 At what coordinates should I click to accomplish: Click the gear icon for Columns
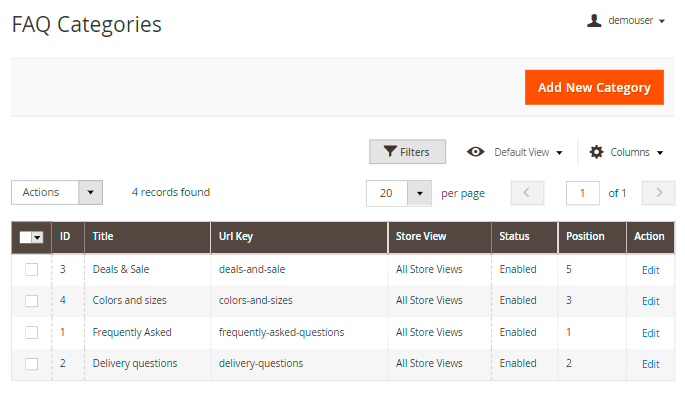coord(596,152)
